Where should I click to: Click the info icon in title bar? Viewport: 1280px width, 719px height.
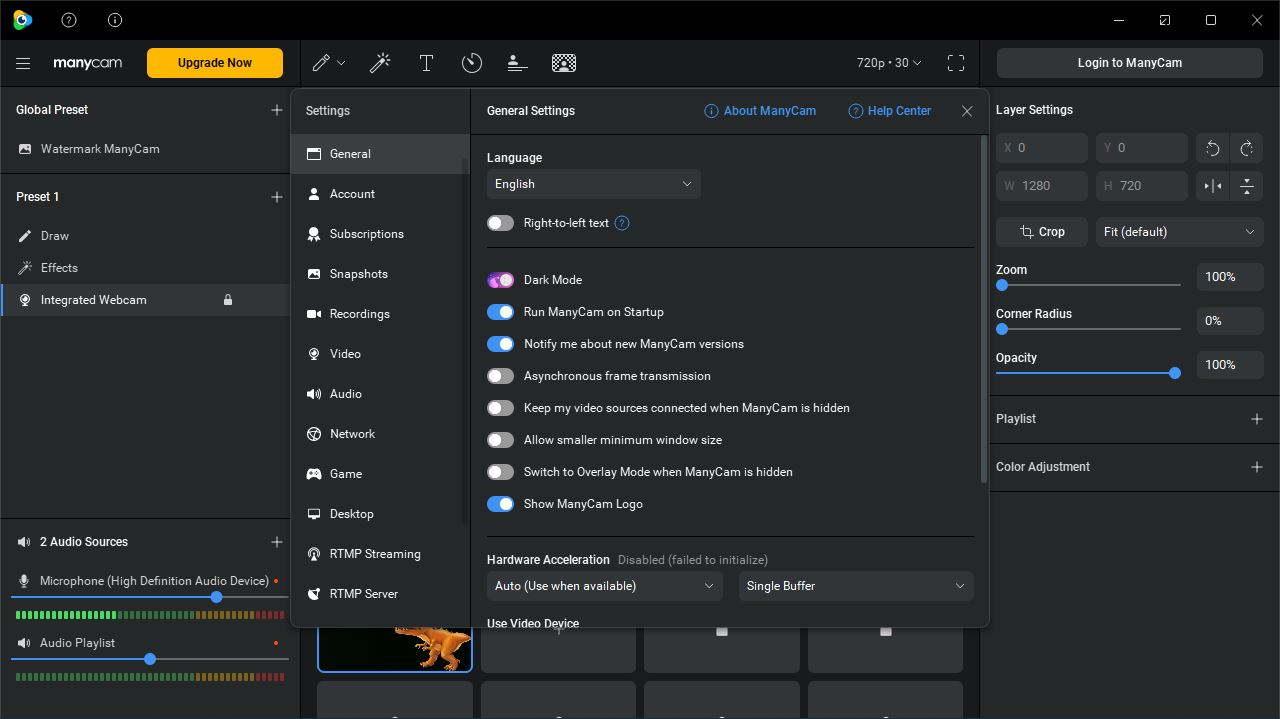pyautogui.click(x=115, y=20)
